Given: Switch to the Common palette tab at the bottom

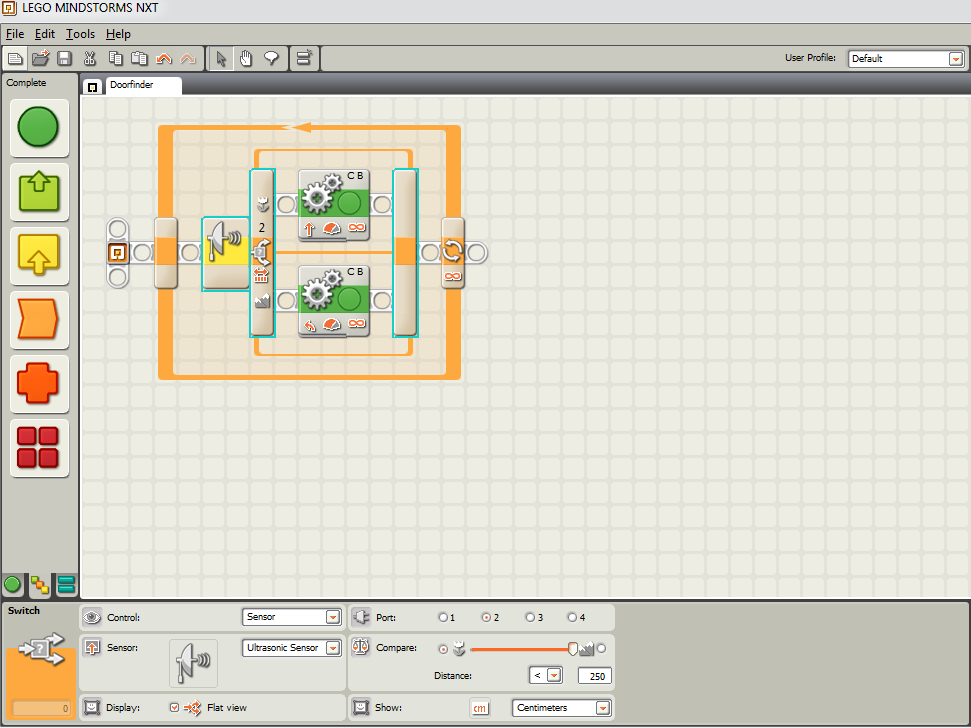Looking at the screenshot, I should 12,584.
